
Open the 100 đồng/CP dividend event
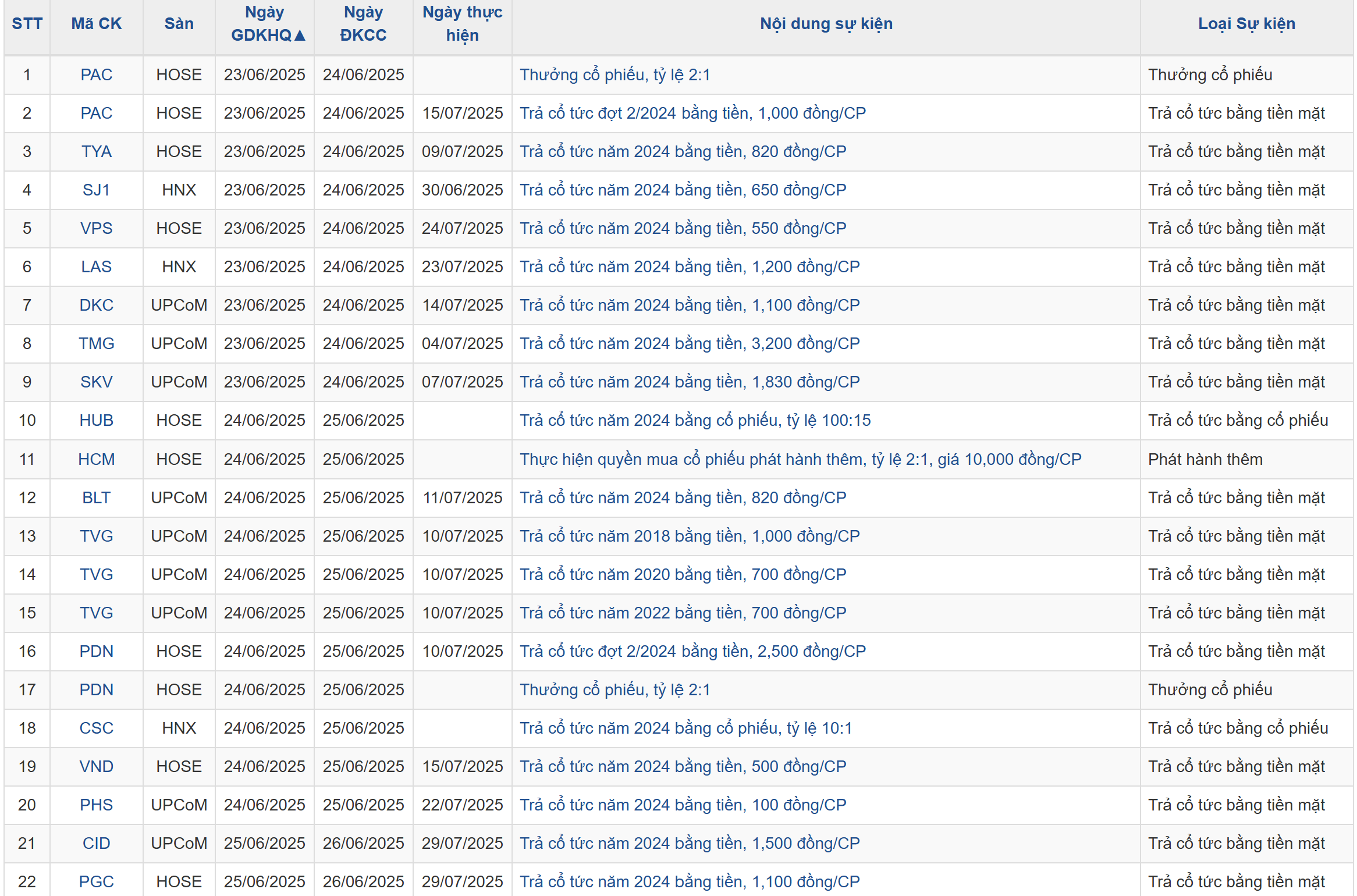(x=683, y=805)
